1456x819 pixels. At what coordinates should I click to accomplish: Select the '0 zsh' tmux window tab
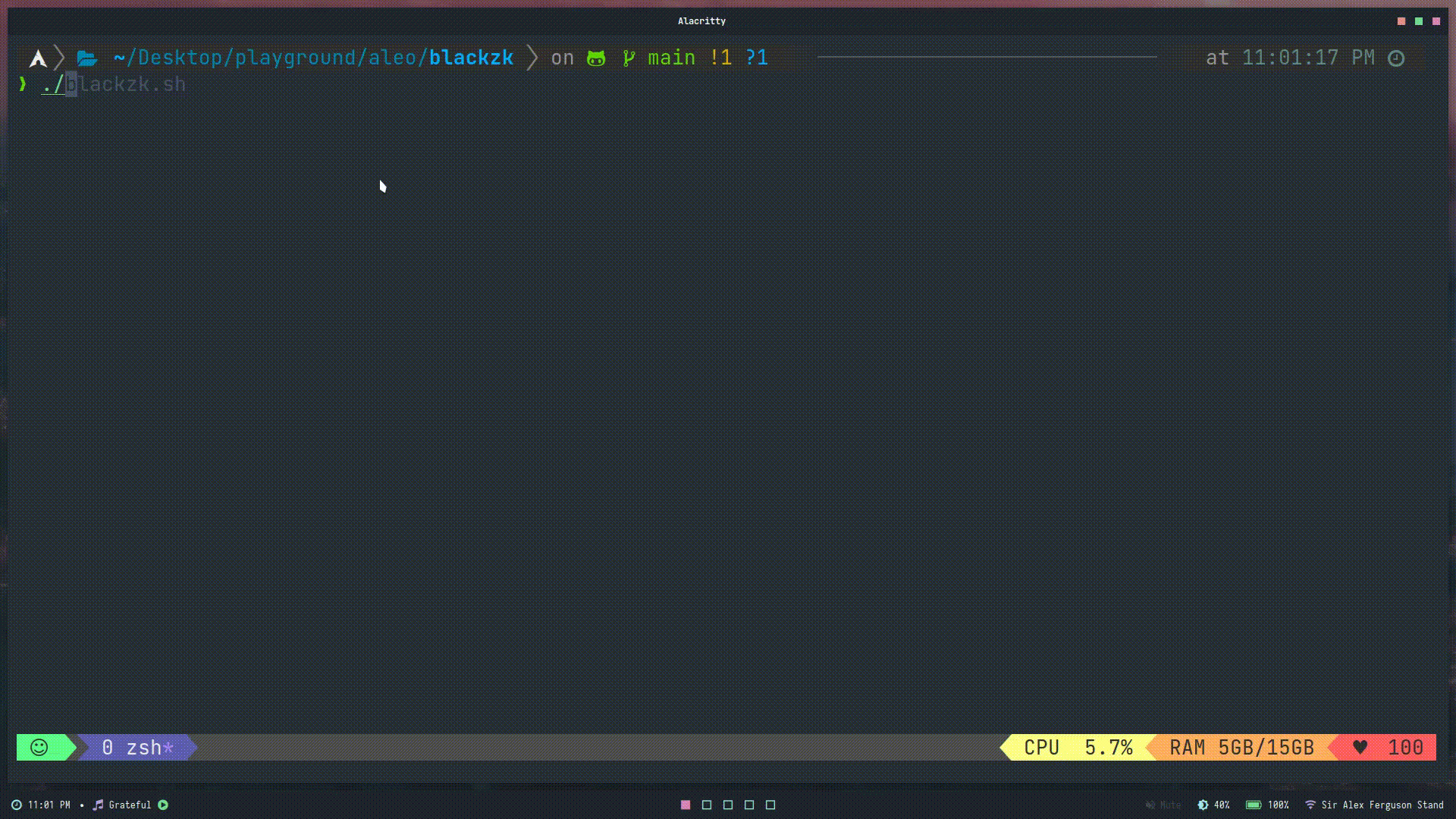coord(136,748)
